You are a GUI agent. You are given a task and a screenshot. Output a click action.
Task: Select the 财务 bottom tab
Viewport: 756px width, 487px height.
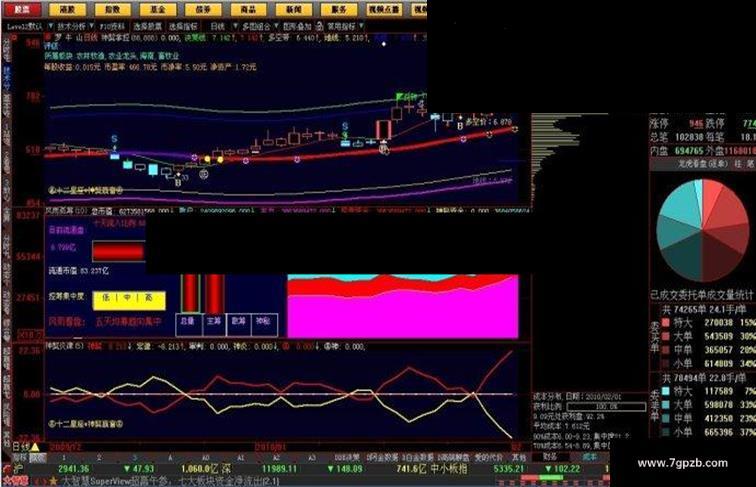click(550, 456)
